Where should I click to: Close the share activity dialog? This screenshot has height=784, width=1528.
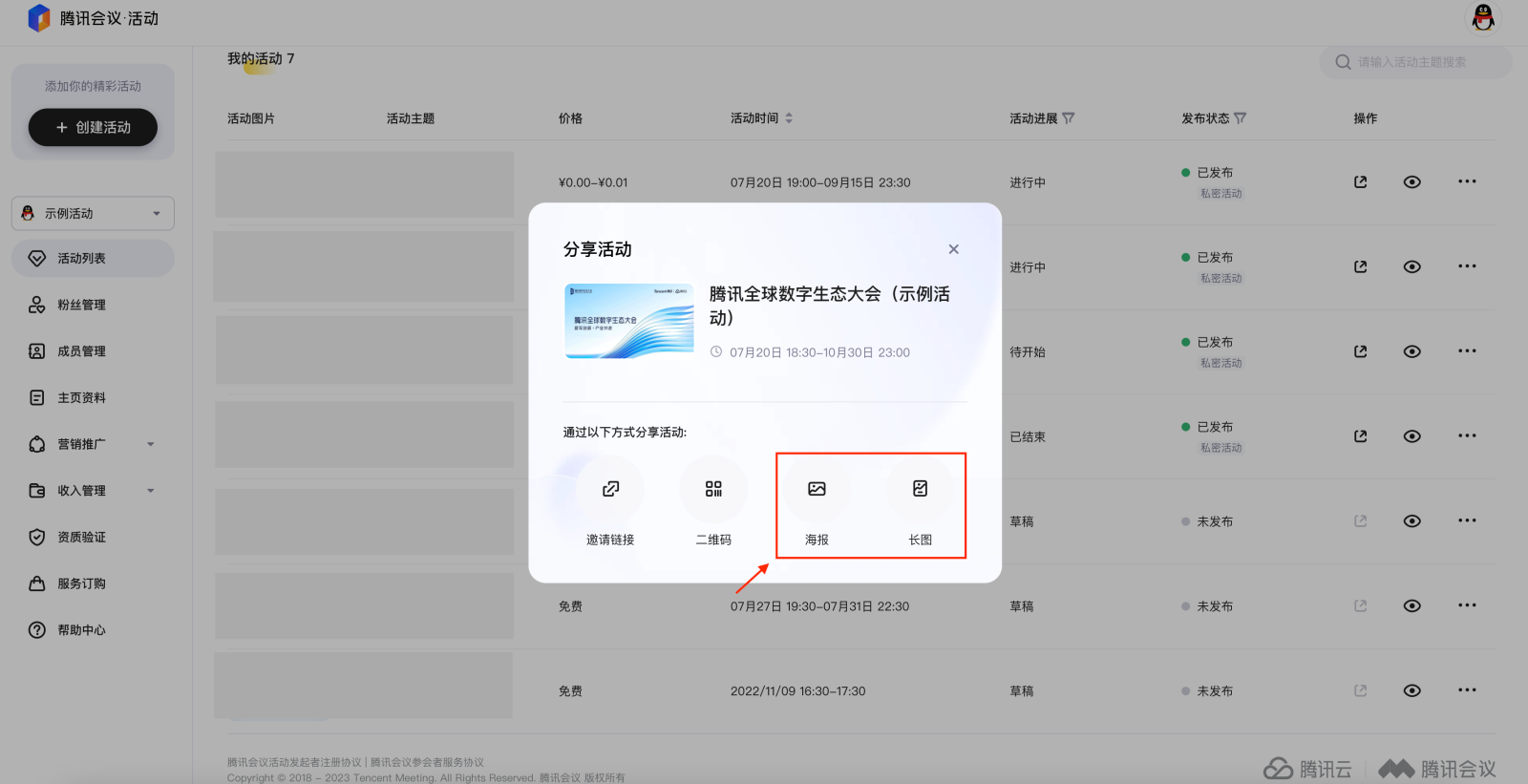pyautogui.click(x=953, y=249)
